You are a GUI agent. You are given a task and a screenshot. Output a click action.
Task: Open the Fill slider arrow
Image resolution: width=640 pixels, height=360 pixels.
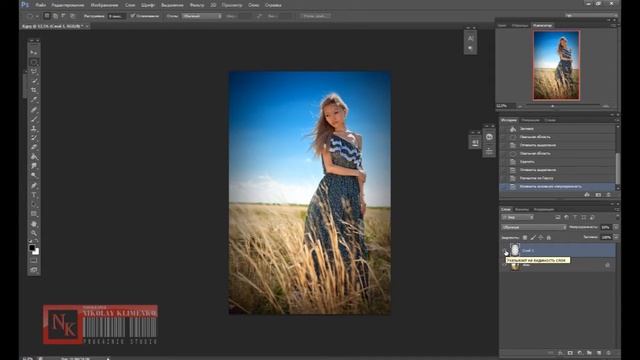pyautogui.click(x=616, y=237)
